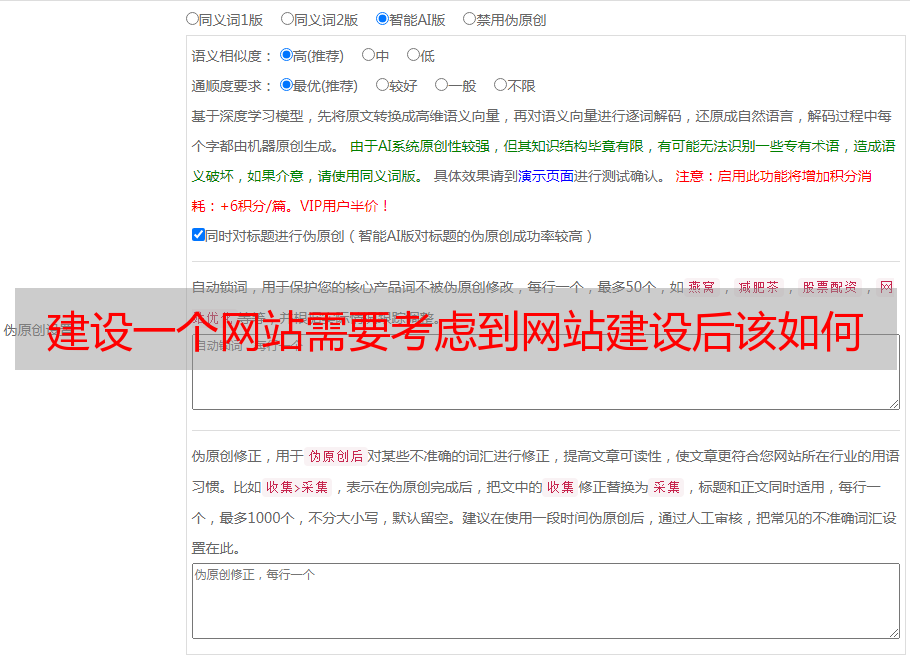
Task: Choose 不限 for 通顺度要求
Action: coord(500,85)
